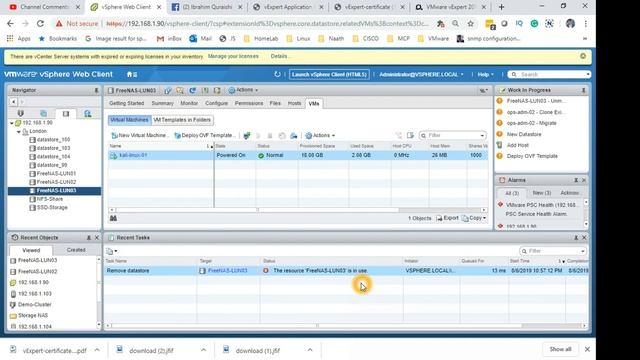Pin the Work In Progress panel
This screenshot has height=360, width=640.
tap(583, 90)
